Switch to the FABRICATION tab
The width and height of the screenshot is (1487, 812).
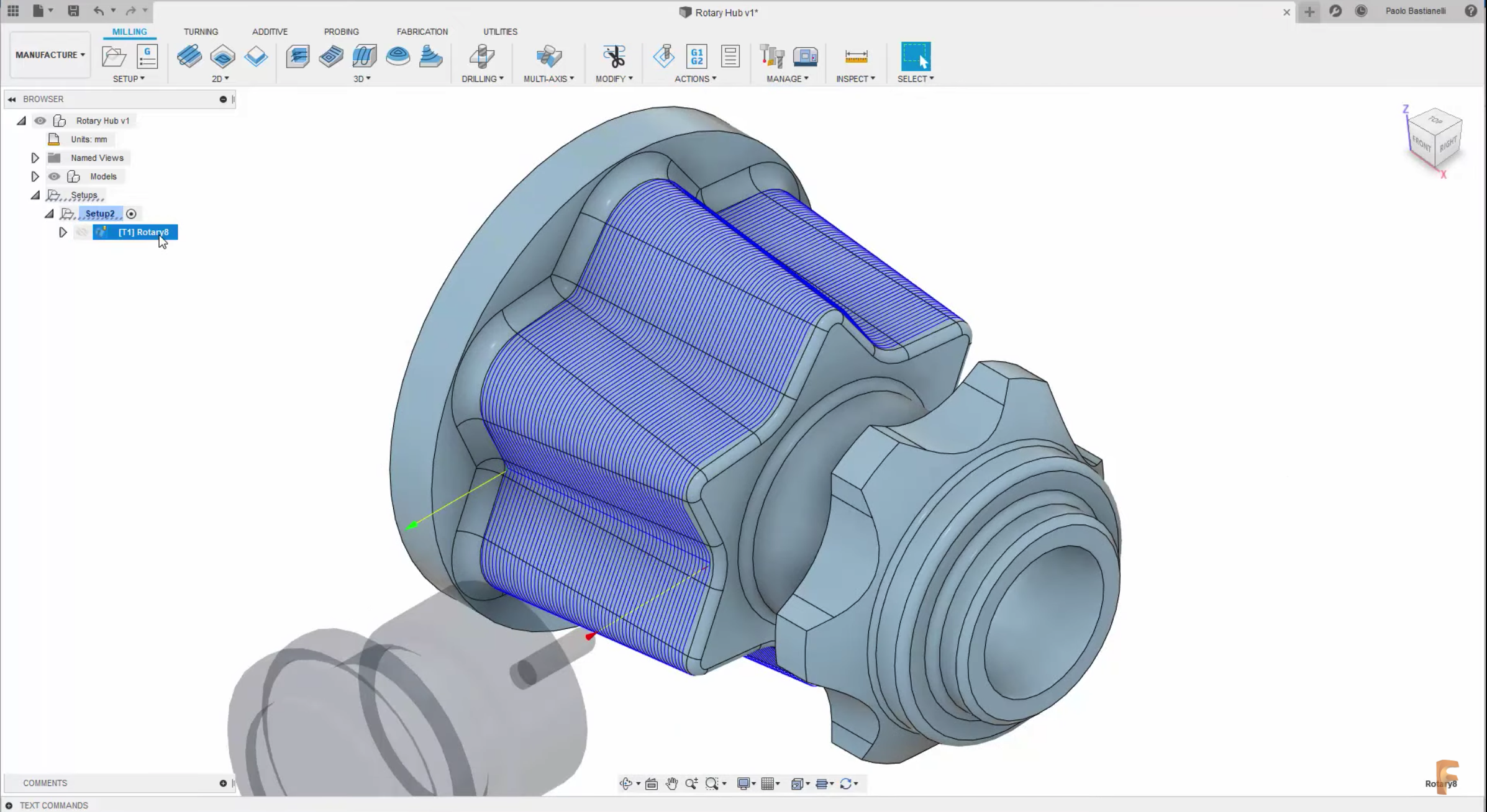click(x=422, y=32)
